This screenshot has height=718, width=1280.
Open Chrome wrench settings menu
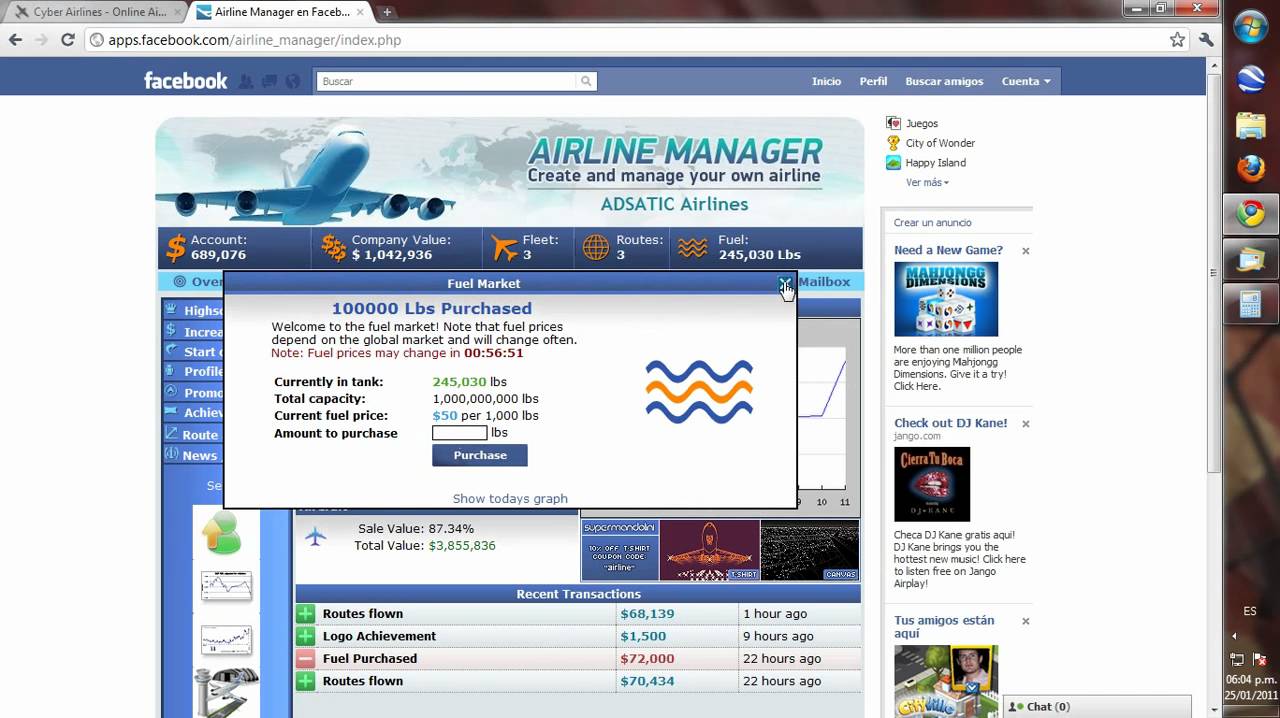[x=1206, y=40]
